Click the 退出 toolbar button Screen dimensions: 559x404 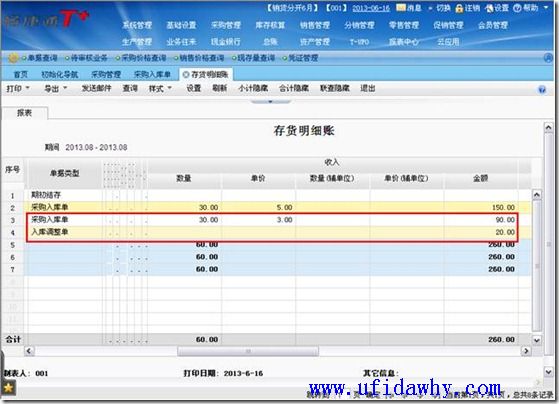[x=368, y=88]
